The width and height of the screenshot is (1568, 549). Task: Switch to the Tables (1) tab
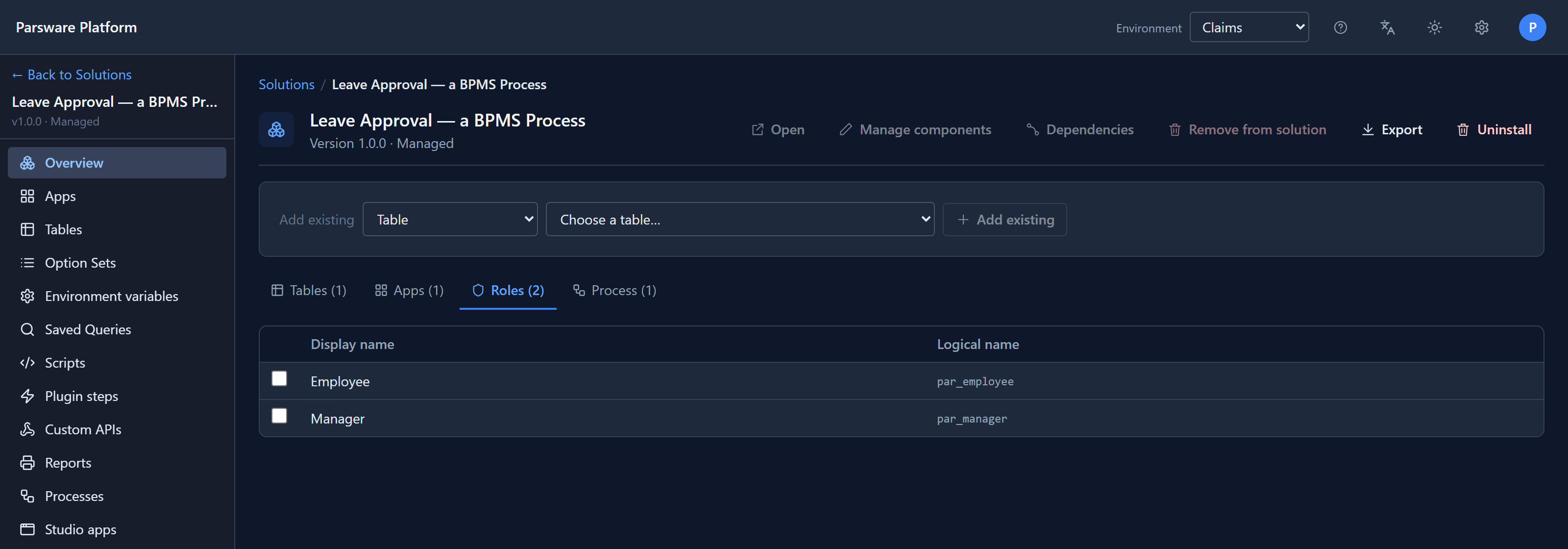tap(309, 290)
